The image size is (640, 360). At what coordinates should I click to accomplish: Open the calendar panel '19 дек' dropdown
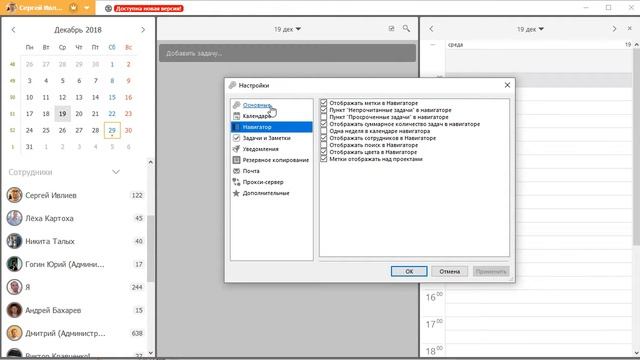pyautogui.click(x=530, y=29)
